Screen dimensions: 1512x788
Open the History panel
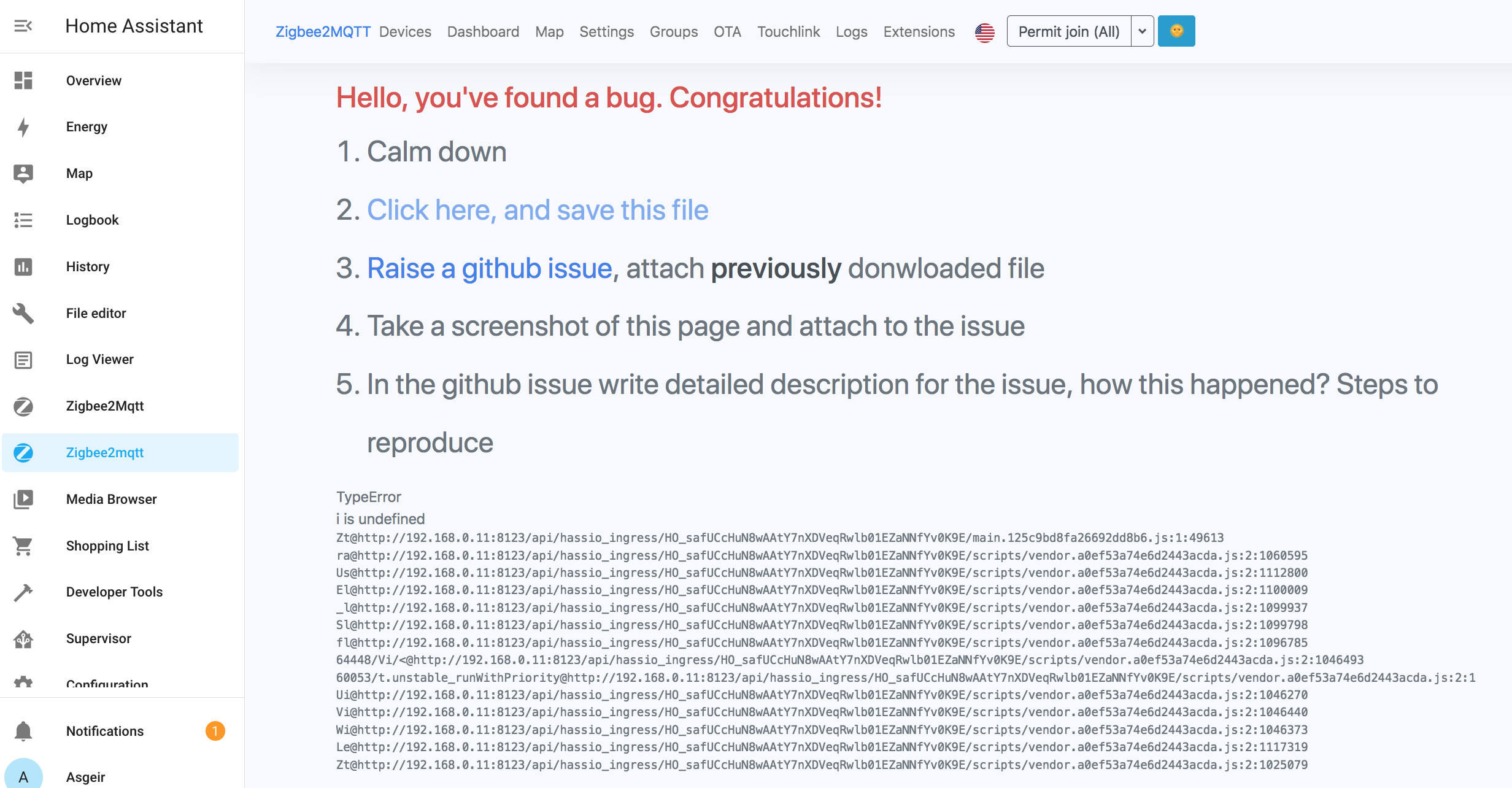(88, 266)
